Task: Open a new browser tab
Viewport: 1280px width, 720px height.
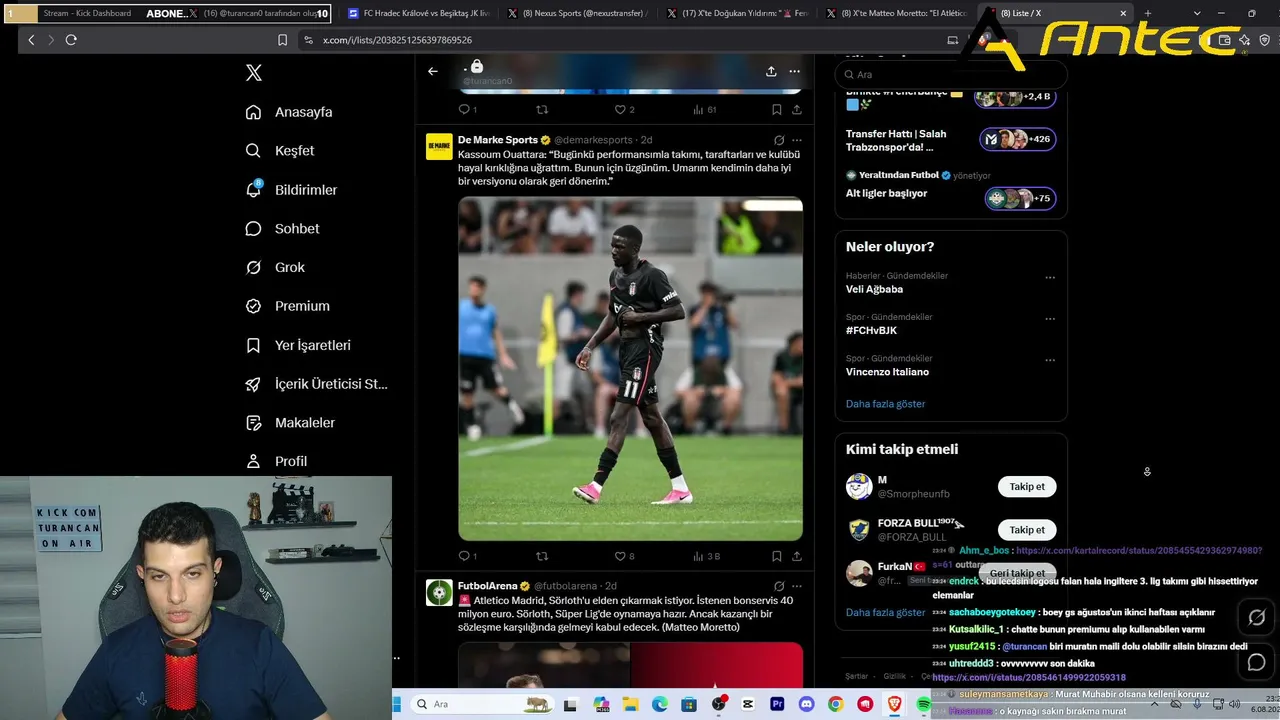Action: click(1147, 14)
